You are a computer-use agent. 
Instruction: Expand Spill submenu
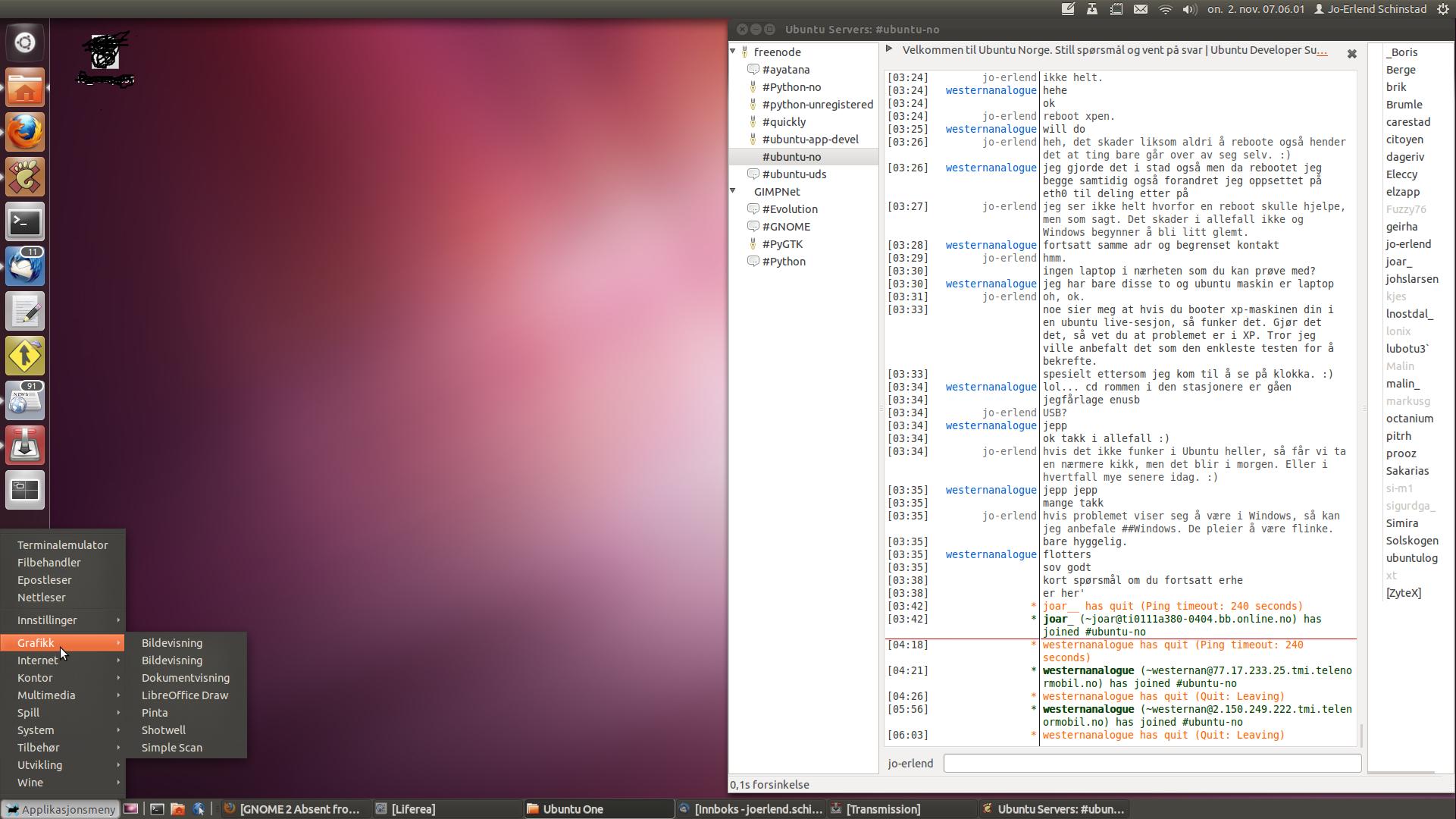pyautogui.click(x=63, y=713)
